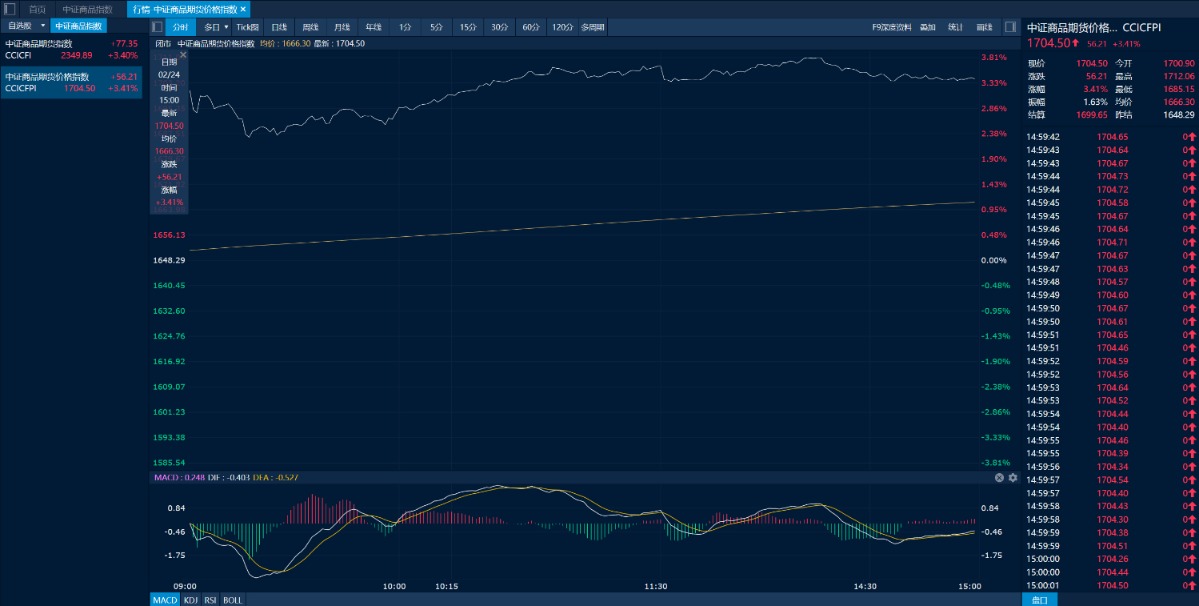Click the 叠加 overlay button
This screenshot has height=606, width=1199.
tap(928, 27)
